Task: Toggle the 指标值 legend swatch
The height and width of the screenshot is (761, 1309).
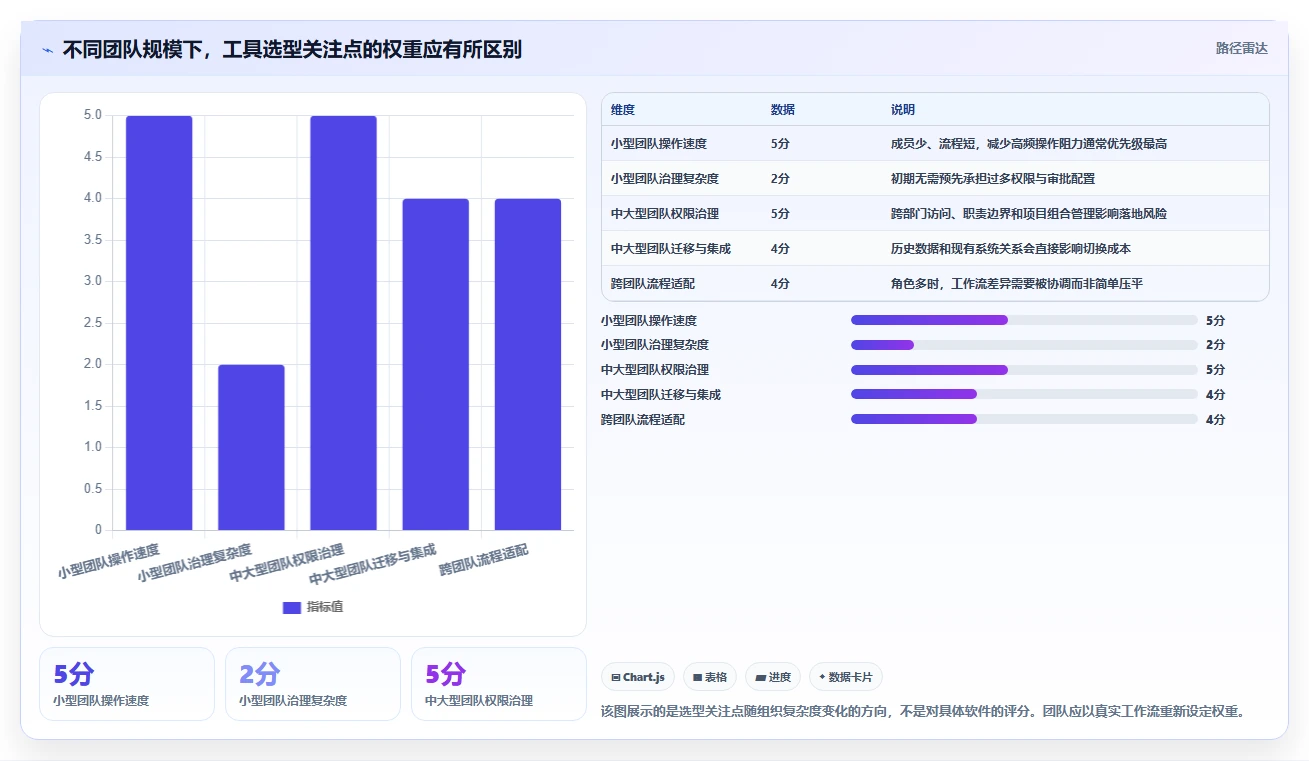Action: click(292, 607)
